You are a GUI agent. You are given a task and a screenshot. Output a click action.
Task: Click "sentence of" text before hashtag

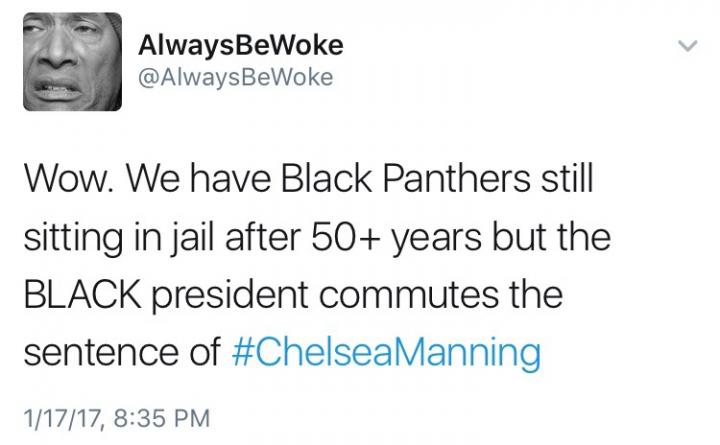tap(122, 352)
